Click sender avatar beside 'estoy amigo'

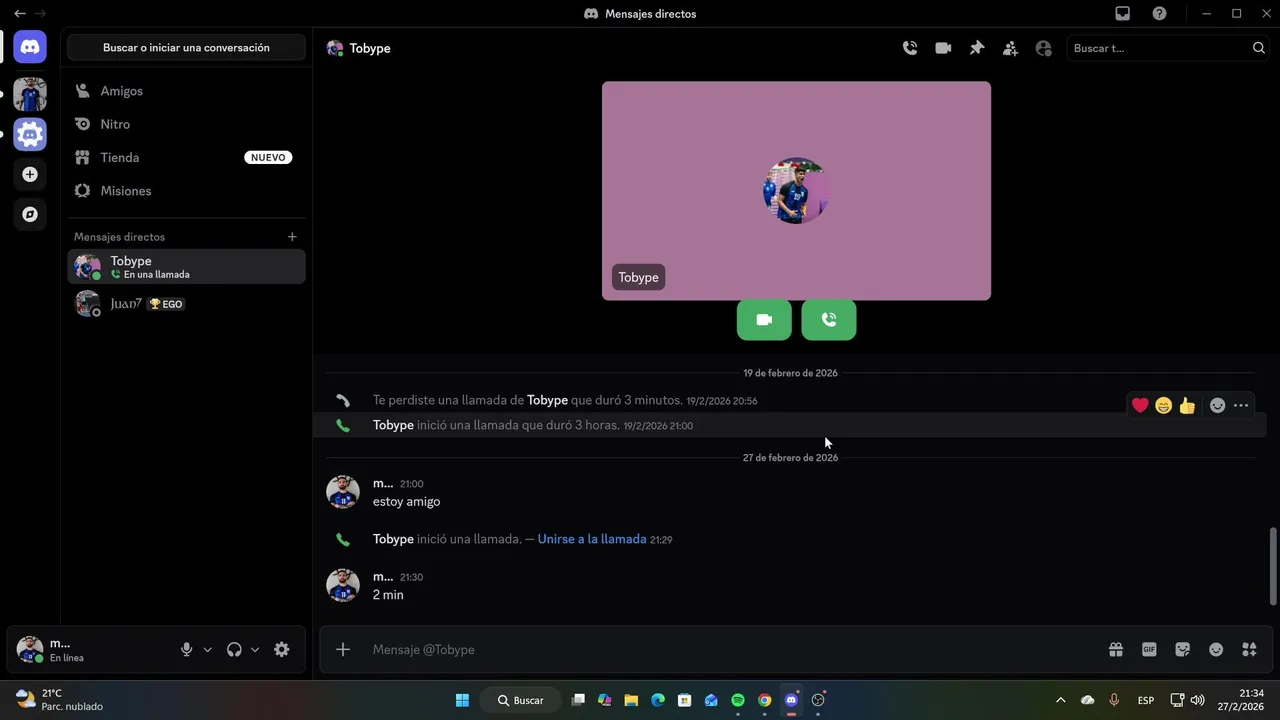click(x=343, y=492)
